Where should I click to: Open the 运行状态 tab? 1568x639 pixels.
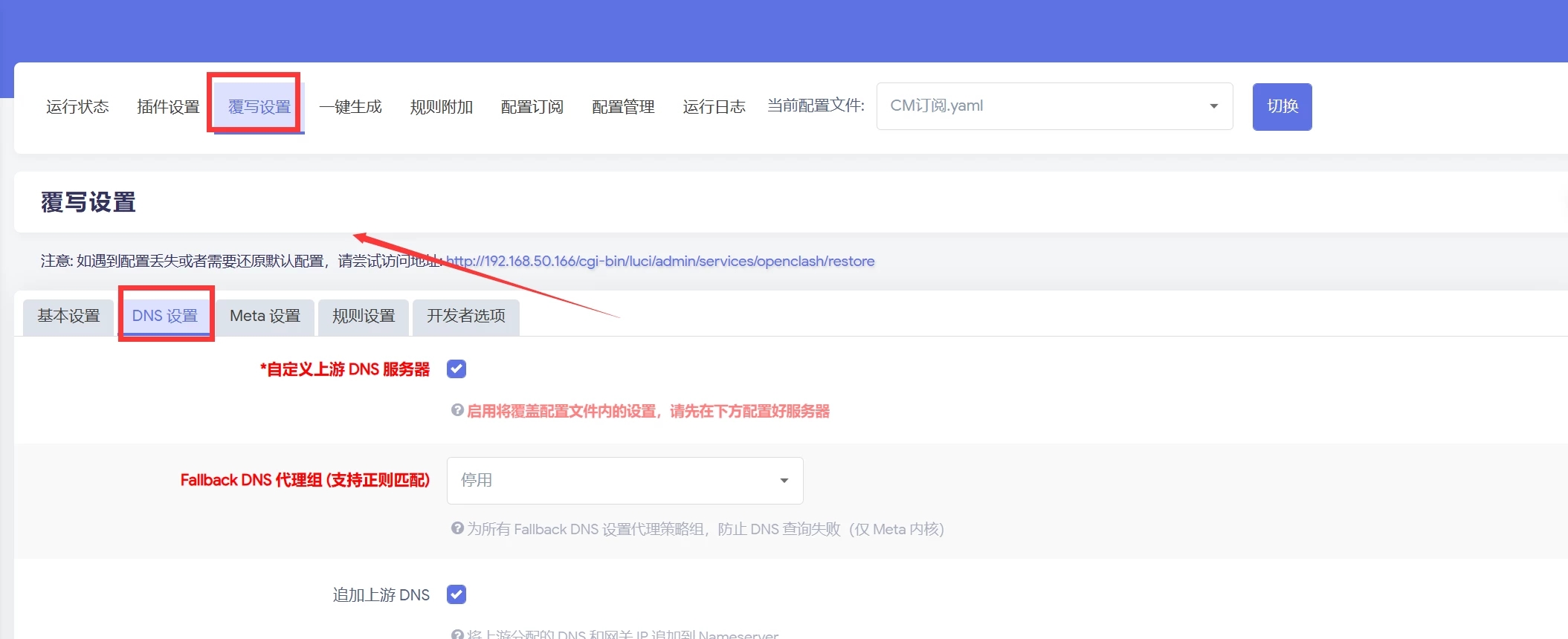coord(77,107)
